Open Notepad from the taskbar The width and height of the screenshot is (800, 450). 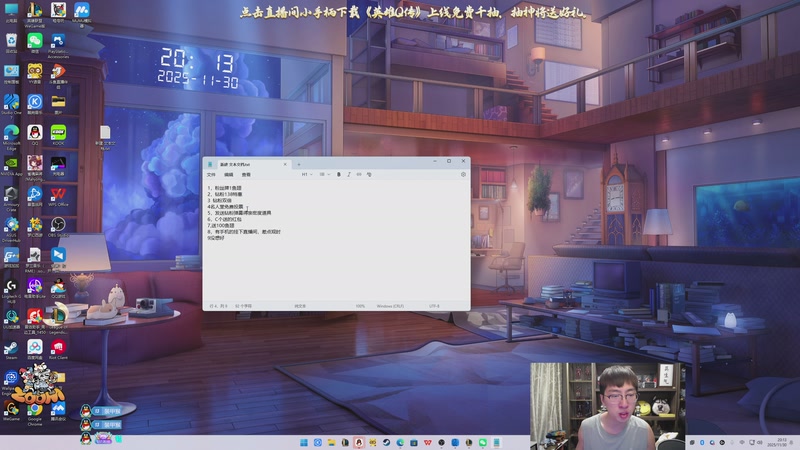point(496,442)
